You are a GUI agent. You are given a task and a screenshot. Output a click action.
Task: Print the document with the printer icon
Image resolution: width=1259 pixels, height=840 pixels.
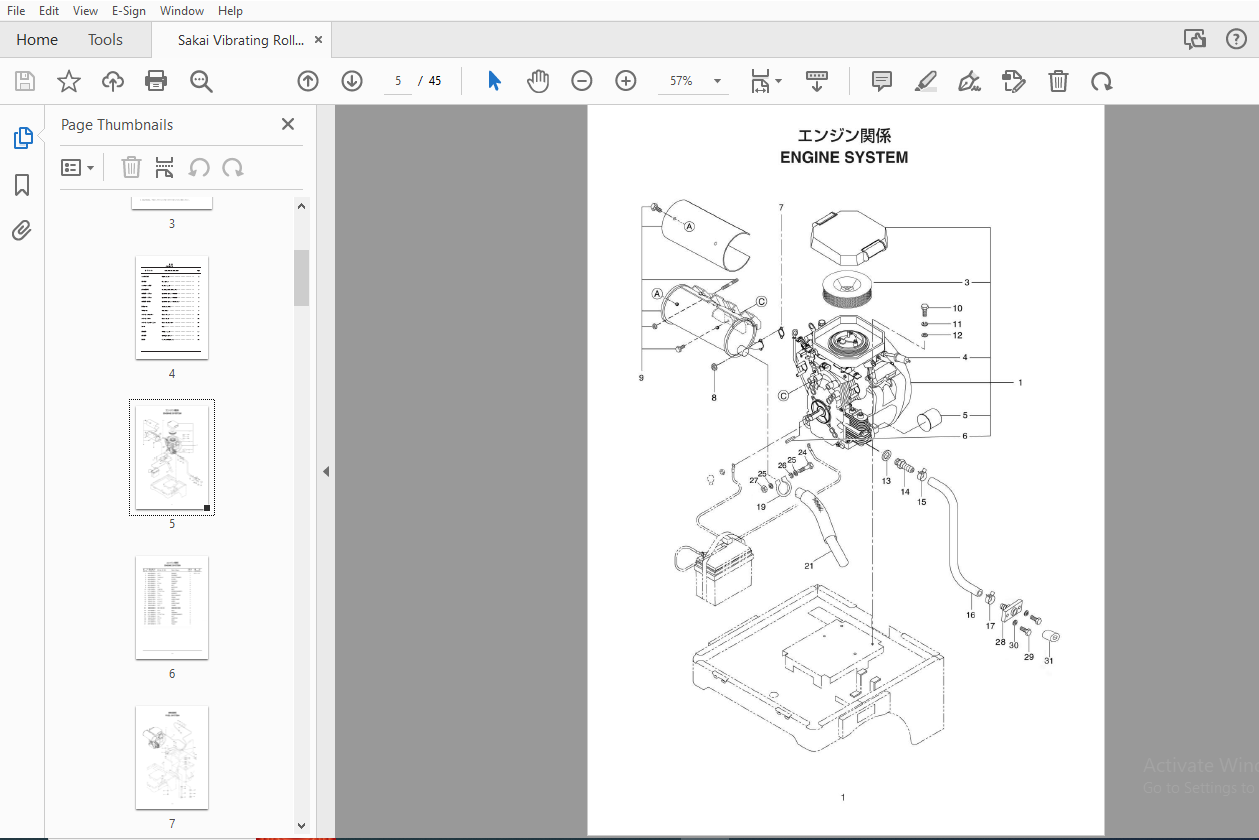(x=156, y=81)
